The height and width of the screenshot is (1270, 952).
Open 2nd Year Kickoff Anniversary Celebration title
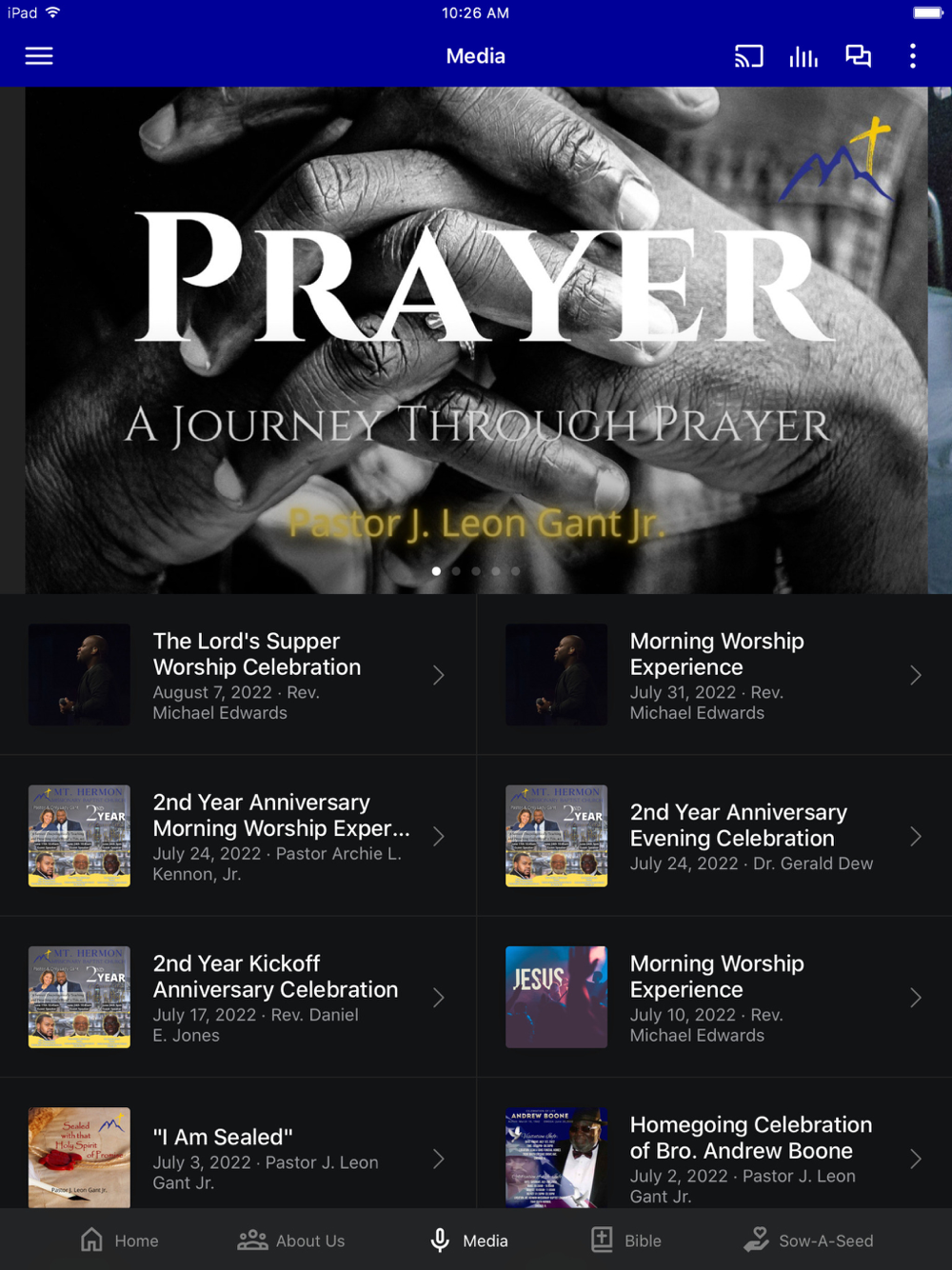[276, 977]
